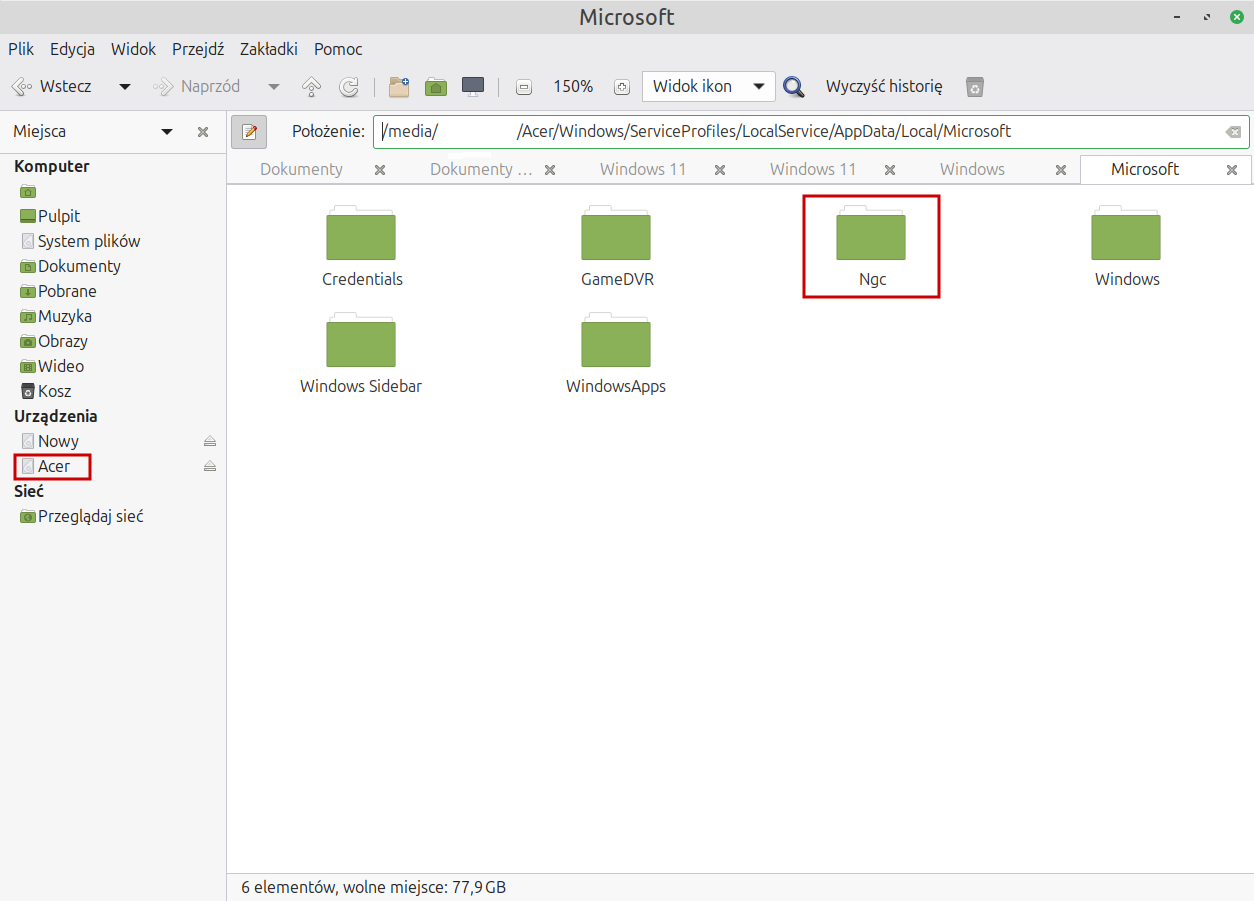Image resolution: width=1254 pixels, height=901 pixels.
Task: Select the GameDVR folder
Action: pos(617,247)
